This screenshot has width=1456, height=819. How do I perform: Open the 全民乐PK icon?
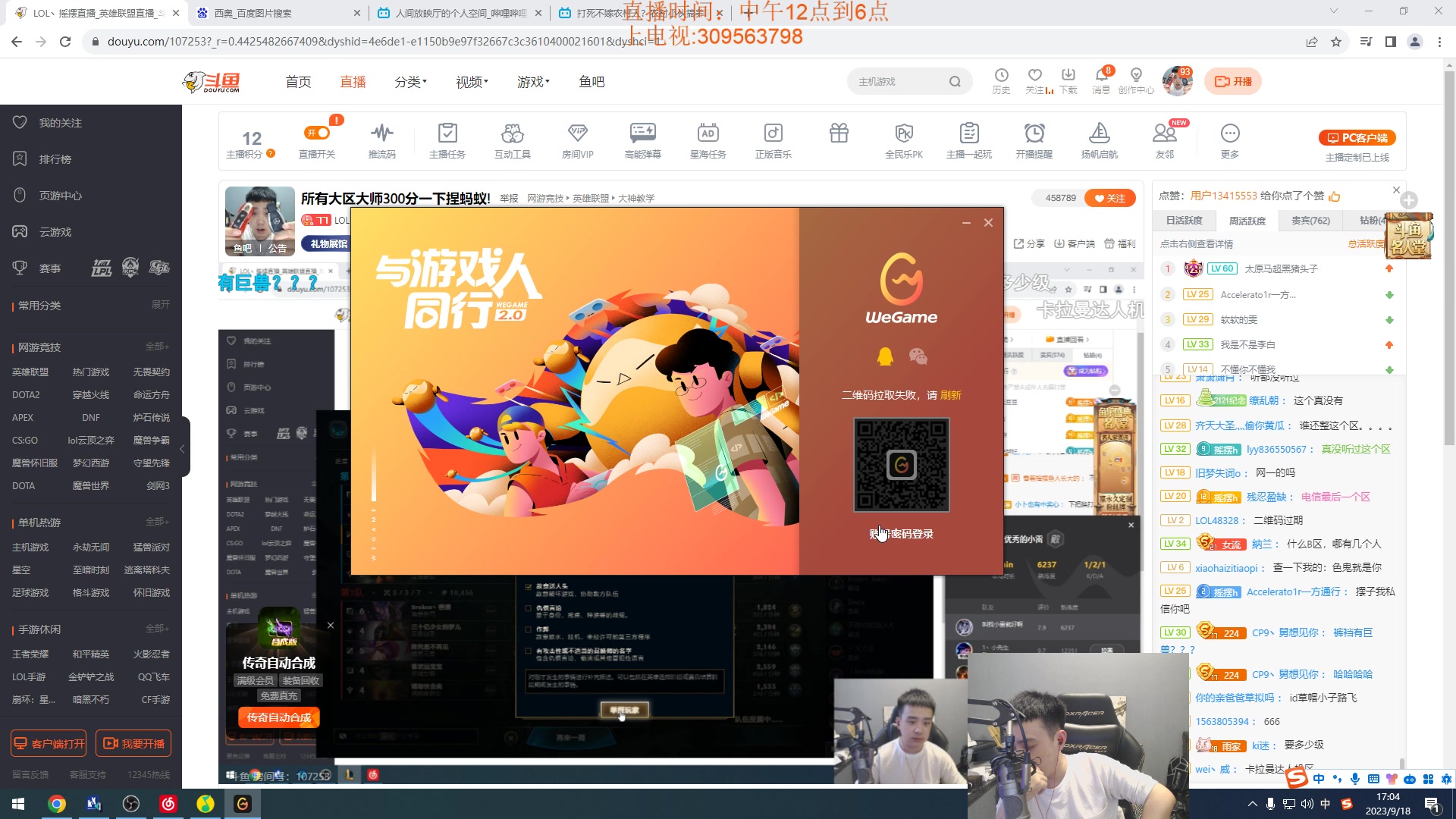pos(904,140)
